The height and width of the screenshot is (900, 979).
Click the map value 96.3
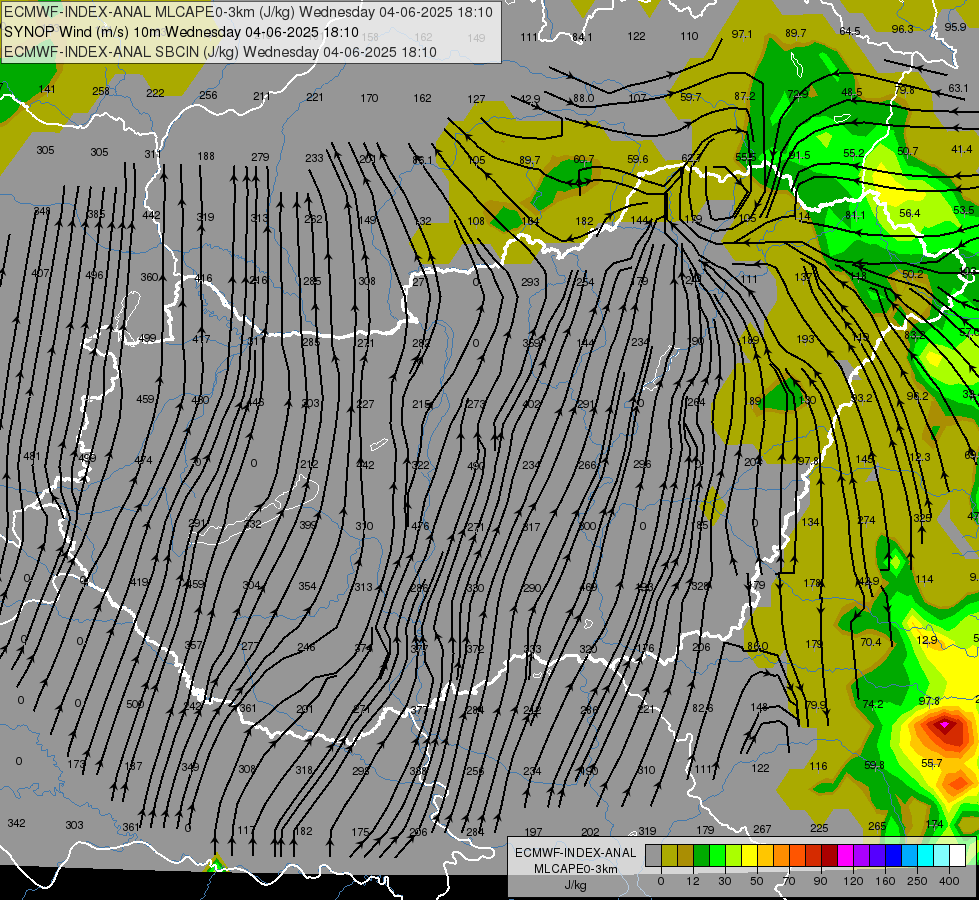tap(902, 29)
